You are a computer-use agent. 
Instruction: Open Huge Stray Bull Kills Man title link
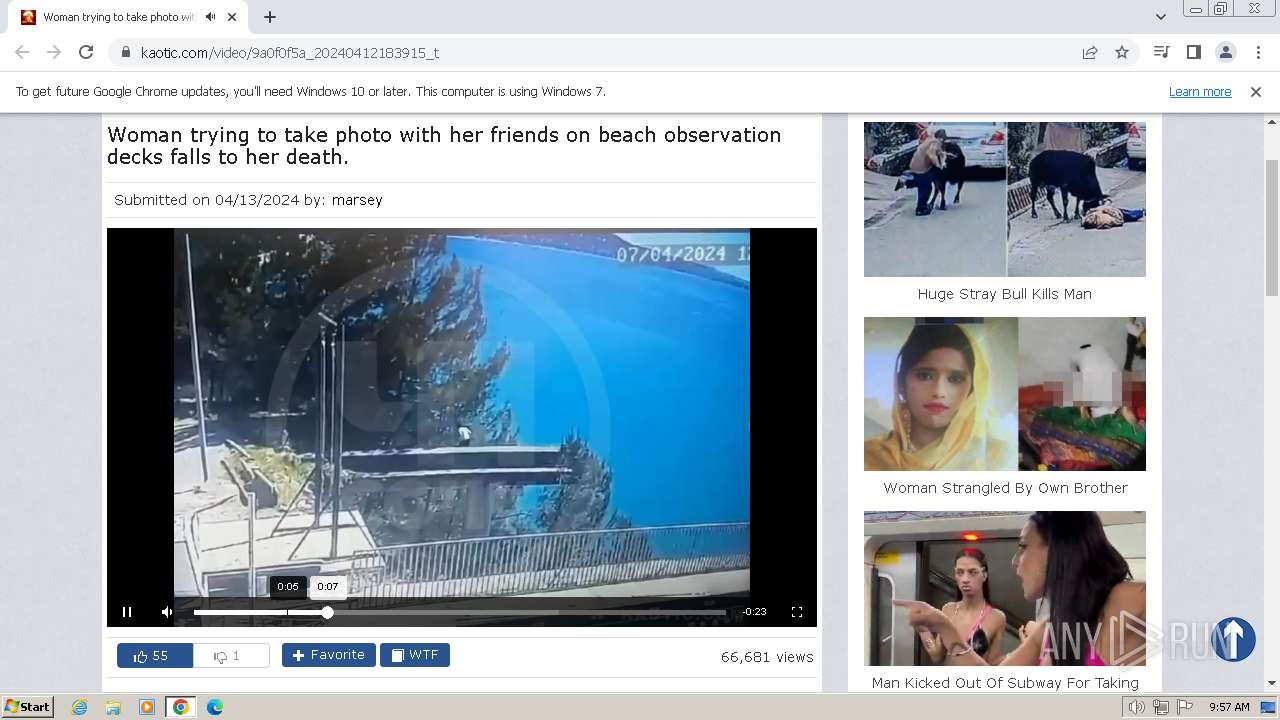tap(1005, 294)
